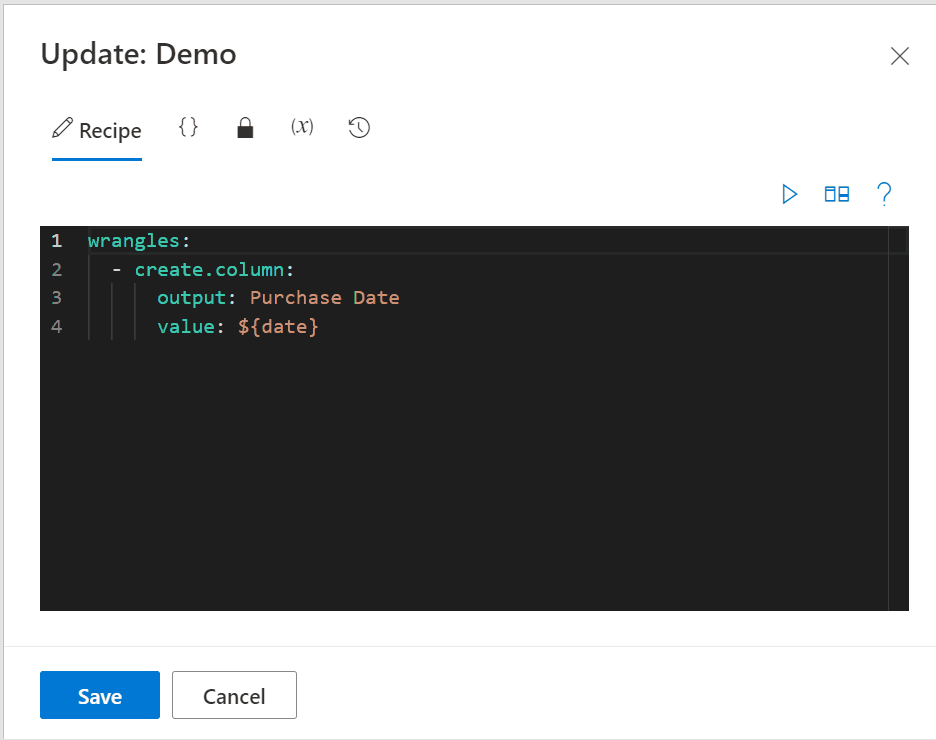Click the editor's vertical scrollbar track

coord(898,418)
